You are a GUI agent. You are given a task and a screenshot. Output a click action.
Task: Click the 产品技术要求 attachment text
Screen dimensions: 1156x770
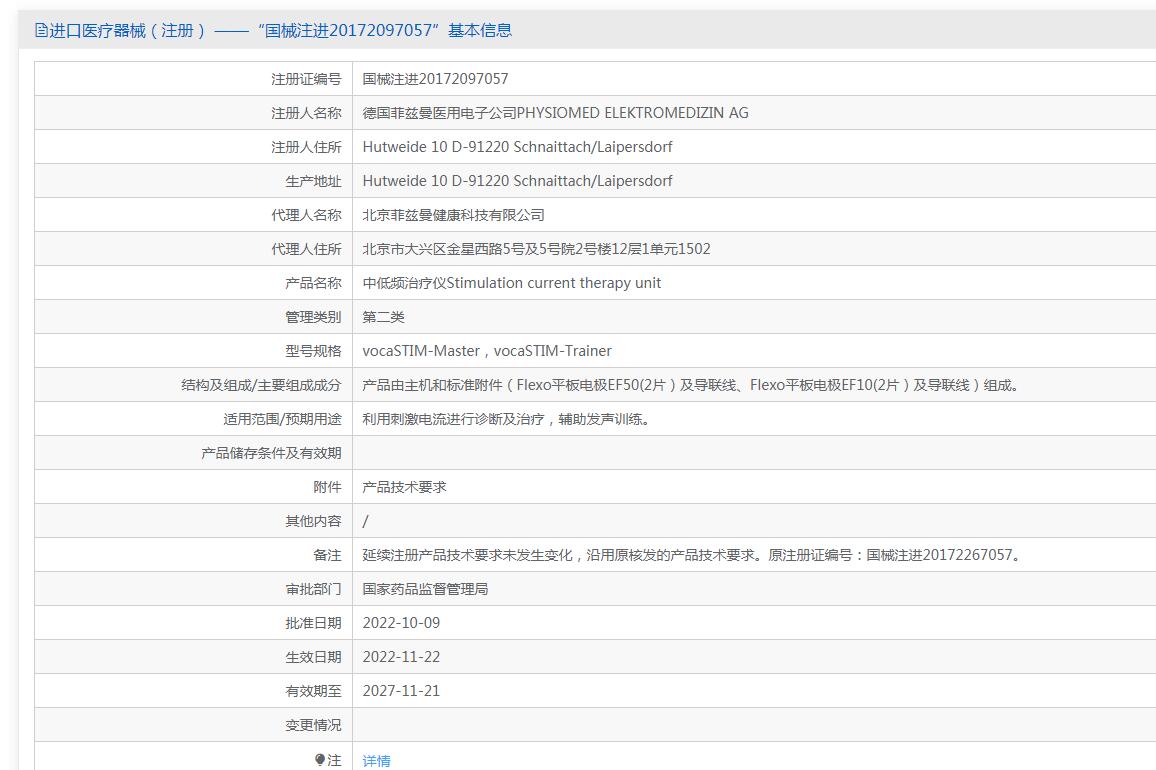(404, 487)
